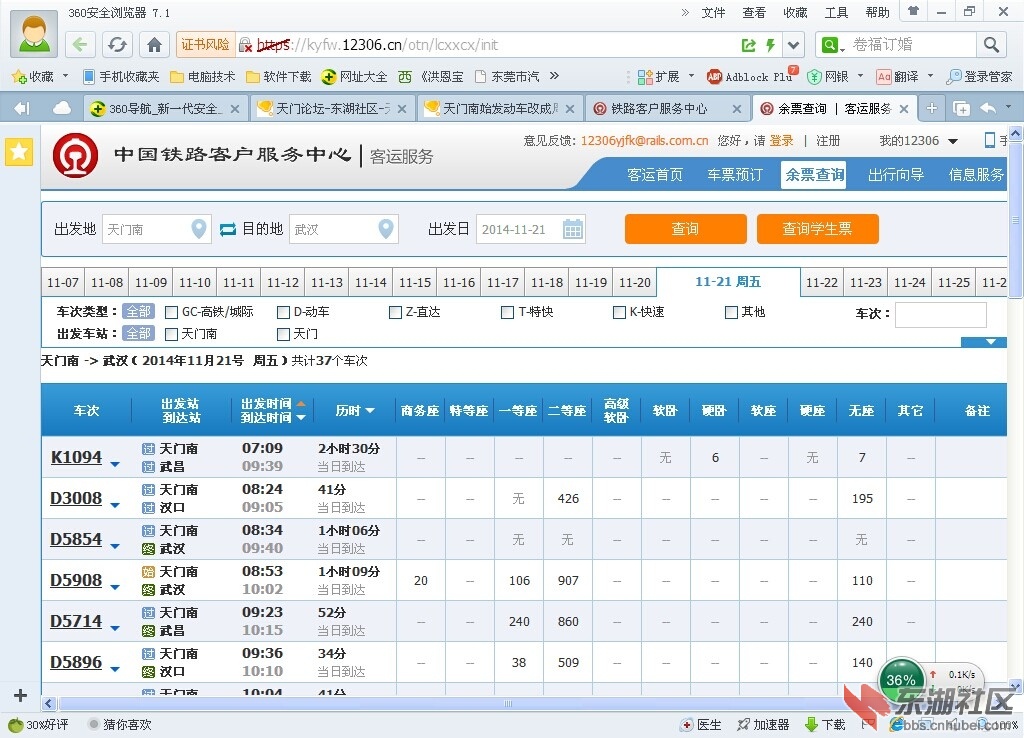Image resolution: width=1024 pixels, height=738 pixels.
Task: Check the Z-直达 filter
Action: (395, 312)
